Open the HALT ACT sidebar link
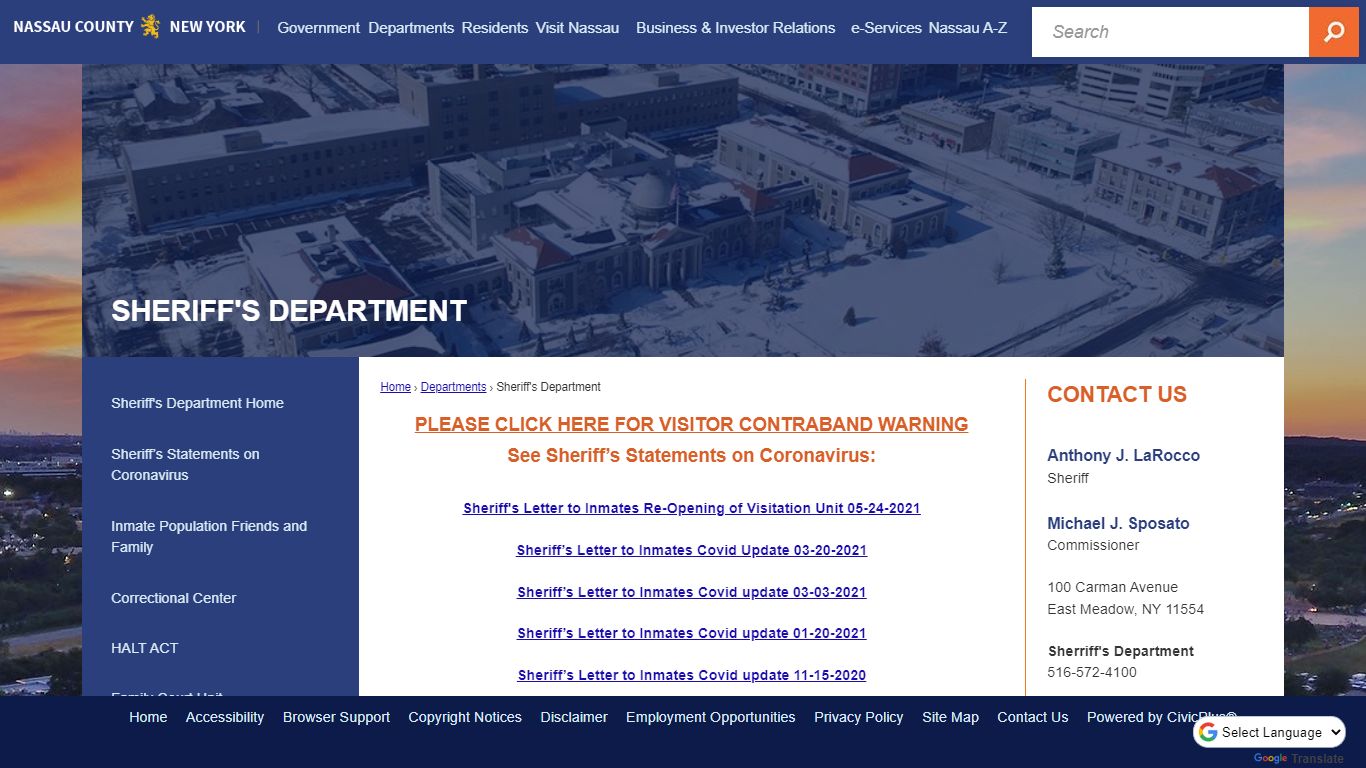 (144, 648)
